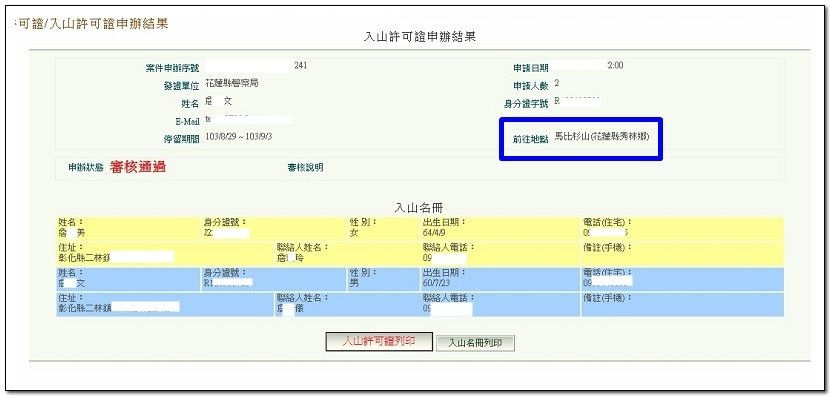Image resolution: width=830 pixels, height=396 pixels.
Task: Click the 入山名冊列印 button
Action: (475, 343)
